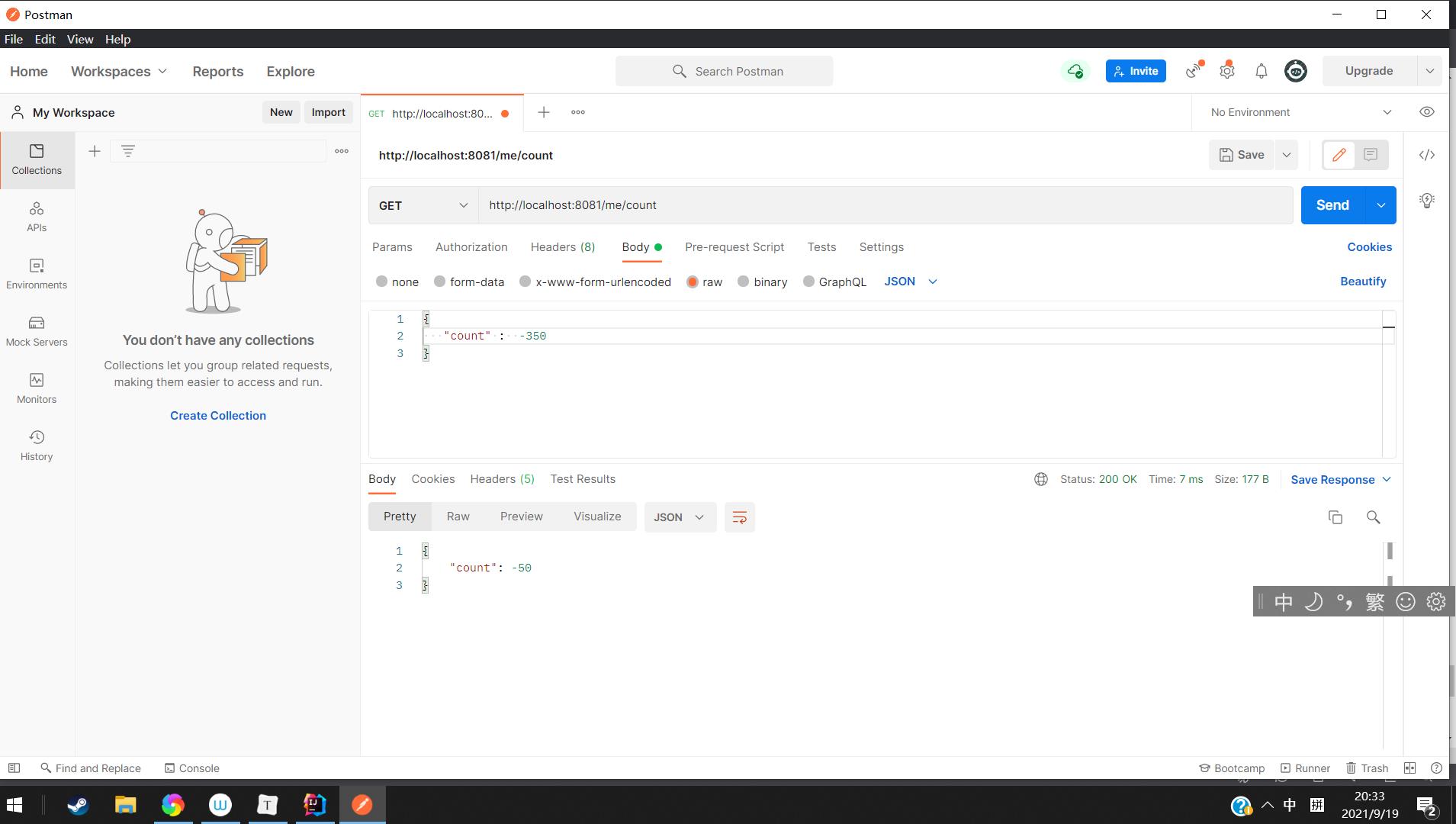Switch to edit mode pencil icon

1339,155
